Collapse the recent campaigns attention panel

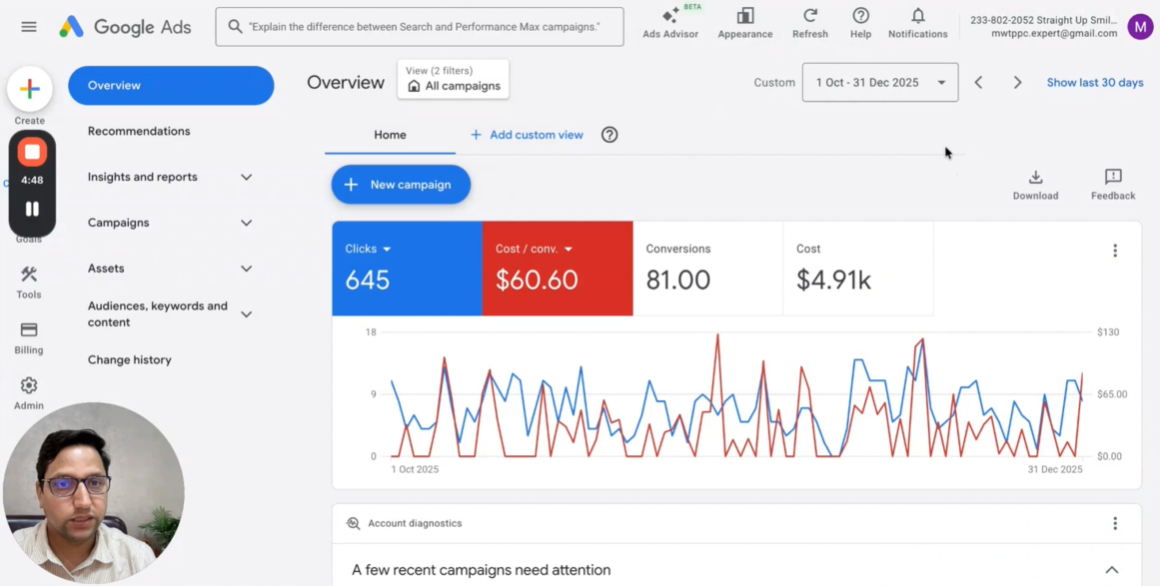(x=1111, y=570)
